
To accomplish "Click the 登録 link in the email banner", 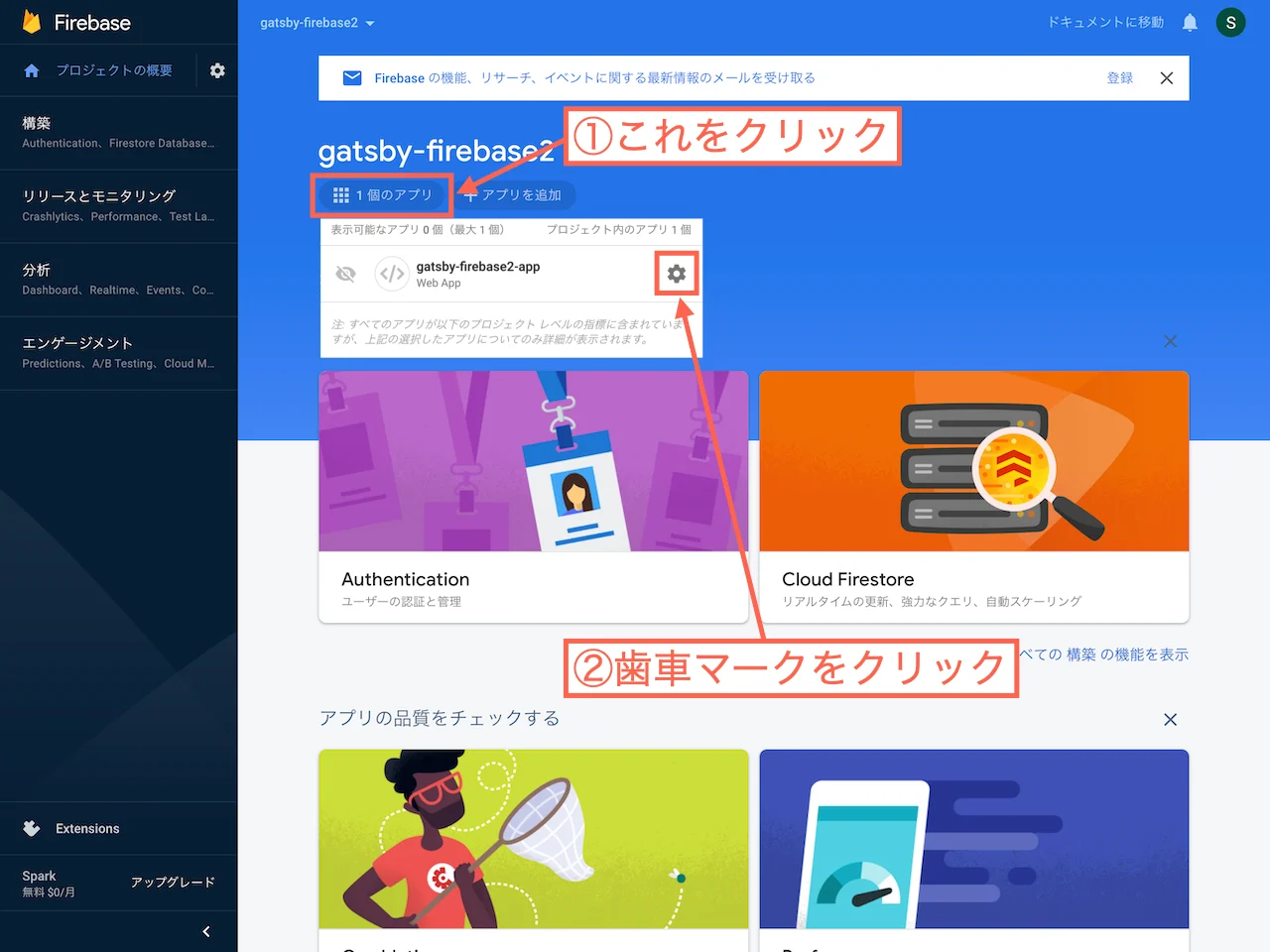I will [x=1120, y=77].
